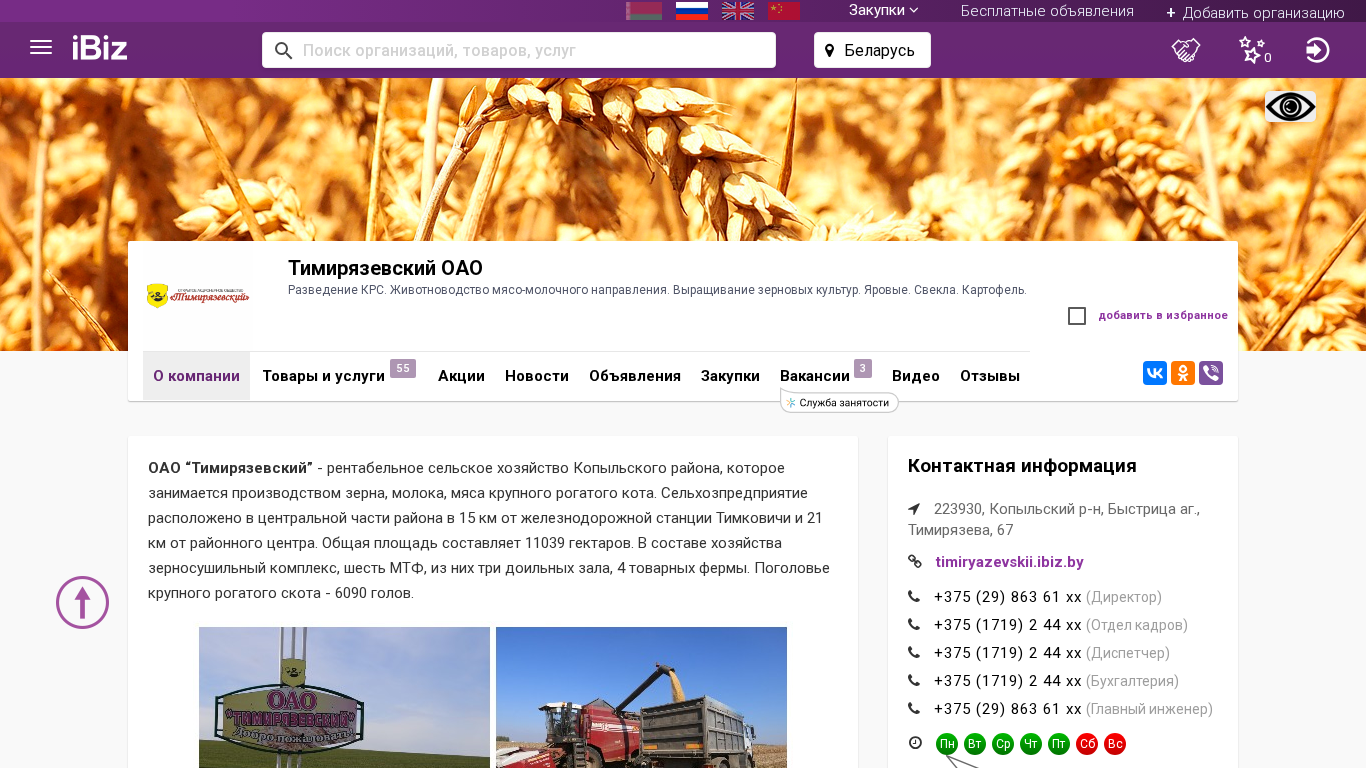The height and width of the screenshot is (768, 1366).
Task: Select Sunday (Вс) schedule circle
Action: pos(1115,744)
